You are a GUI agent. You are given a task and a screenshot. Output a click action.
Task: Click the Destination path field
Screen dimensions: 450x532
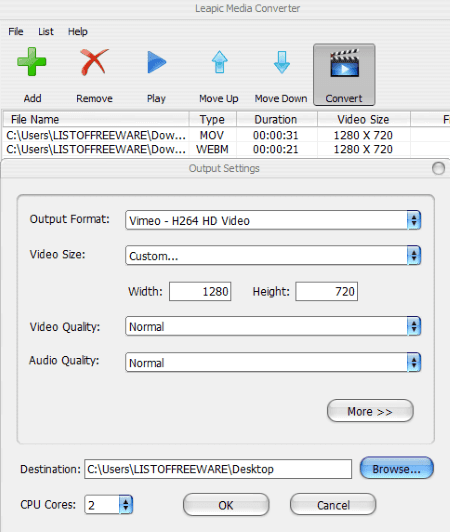[218, 469]
